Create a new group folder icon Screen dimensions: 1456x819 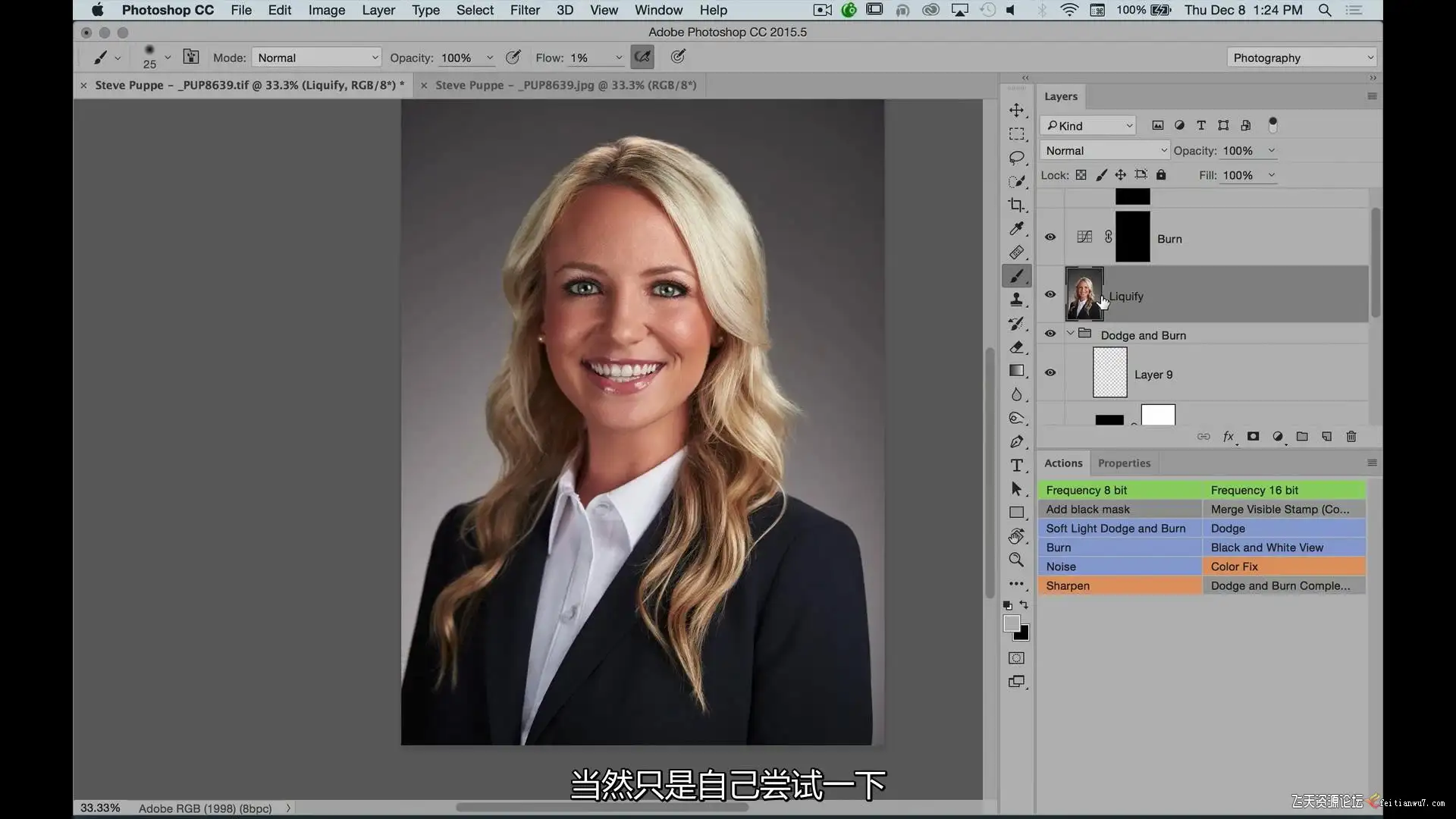[x=1302, y=437]
